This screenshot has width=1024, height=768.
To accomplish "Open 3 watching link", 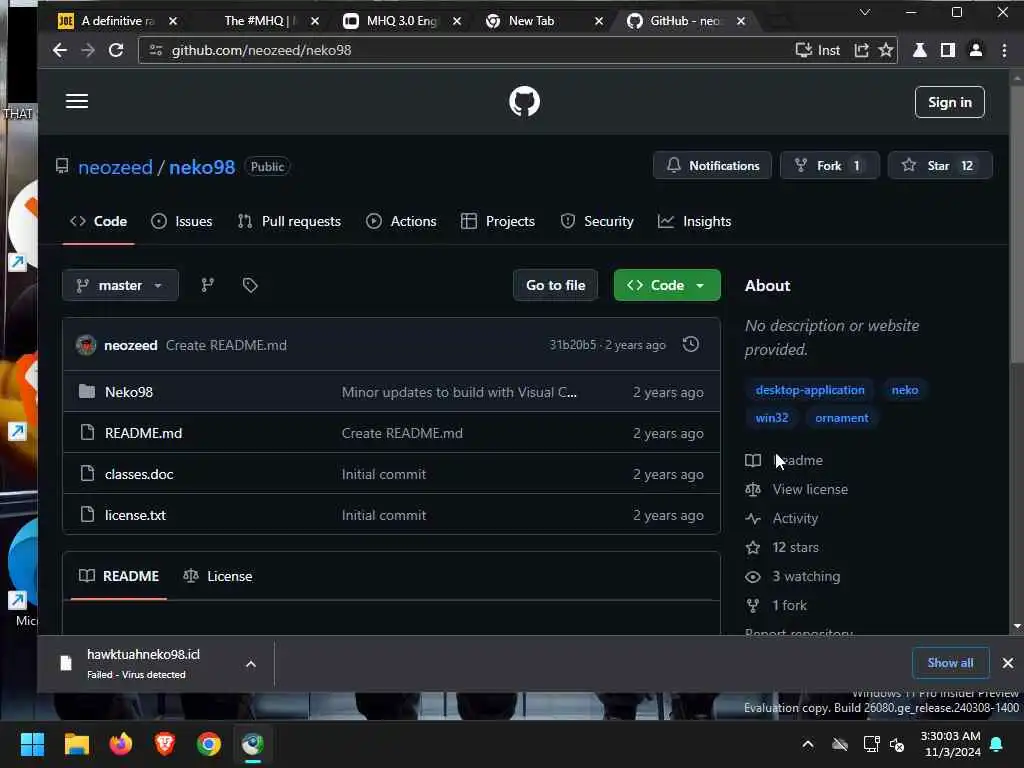I will 806,576.
